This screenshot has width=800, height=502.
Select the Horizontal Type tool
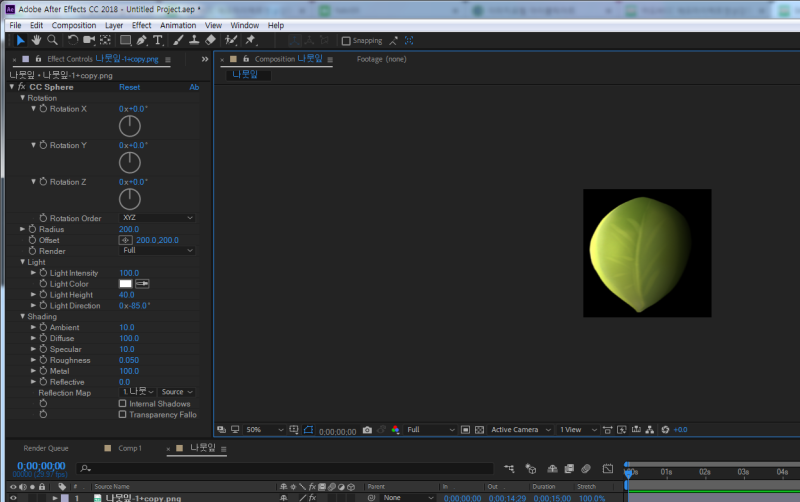158,40
